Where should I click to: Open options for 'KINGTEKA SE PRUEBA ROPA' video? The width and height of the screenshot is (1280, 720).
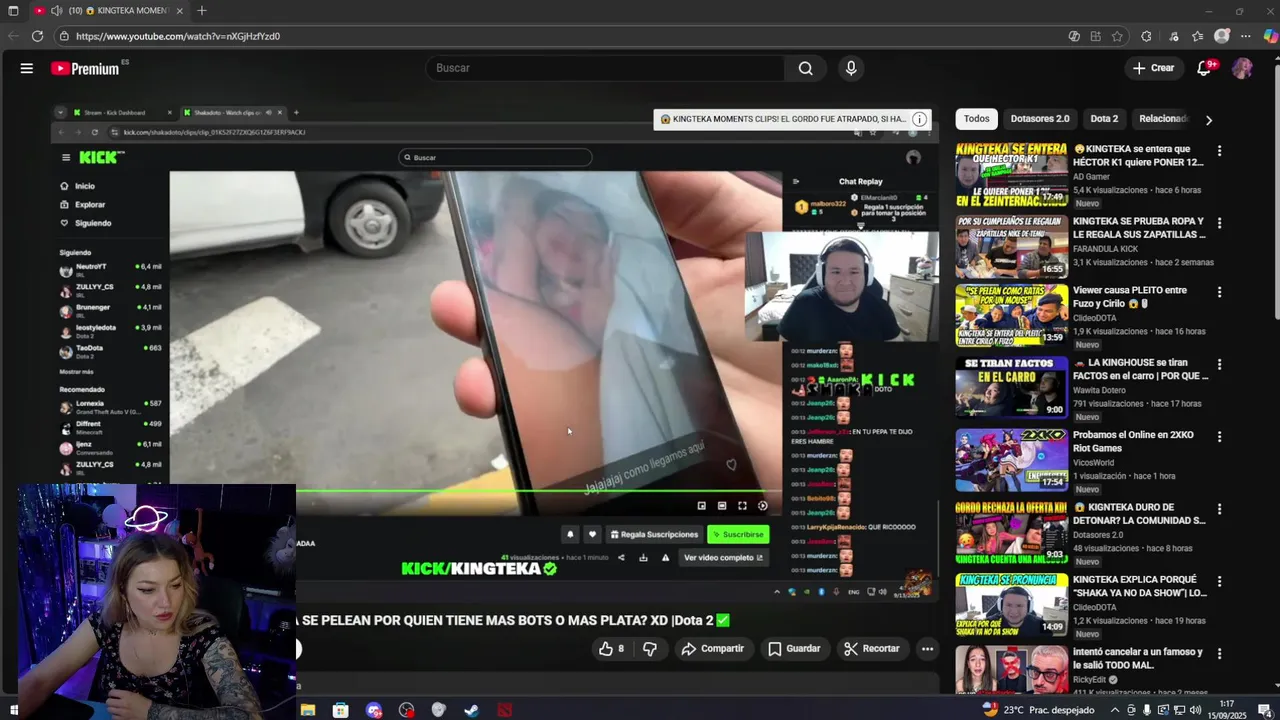click(x=1219, y=222)
